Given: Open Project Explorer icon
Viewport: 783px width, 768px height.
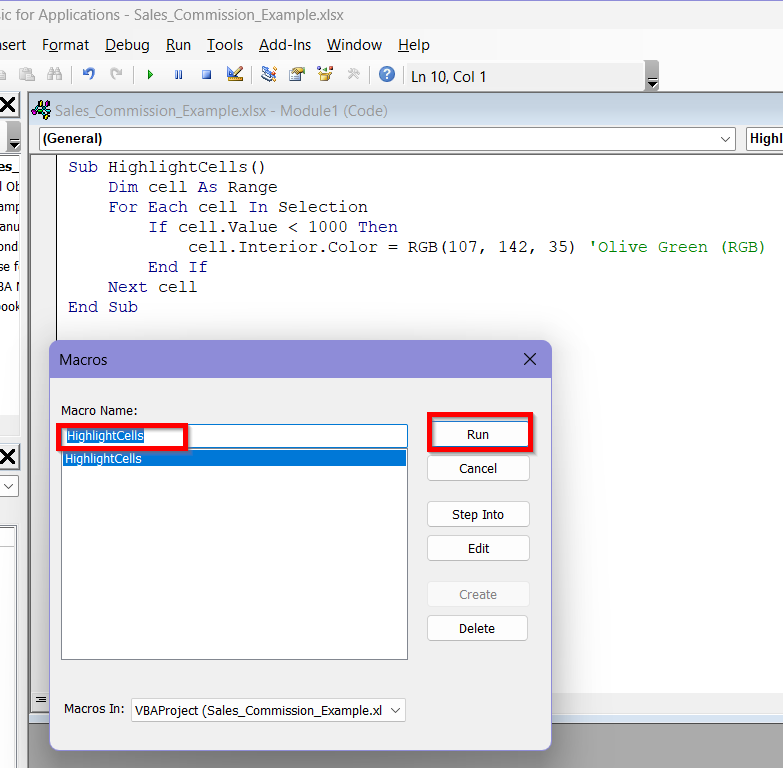Looking at the screenshot, I should 269,74.
